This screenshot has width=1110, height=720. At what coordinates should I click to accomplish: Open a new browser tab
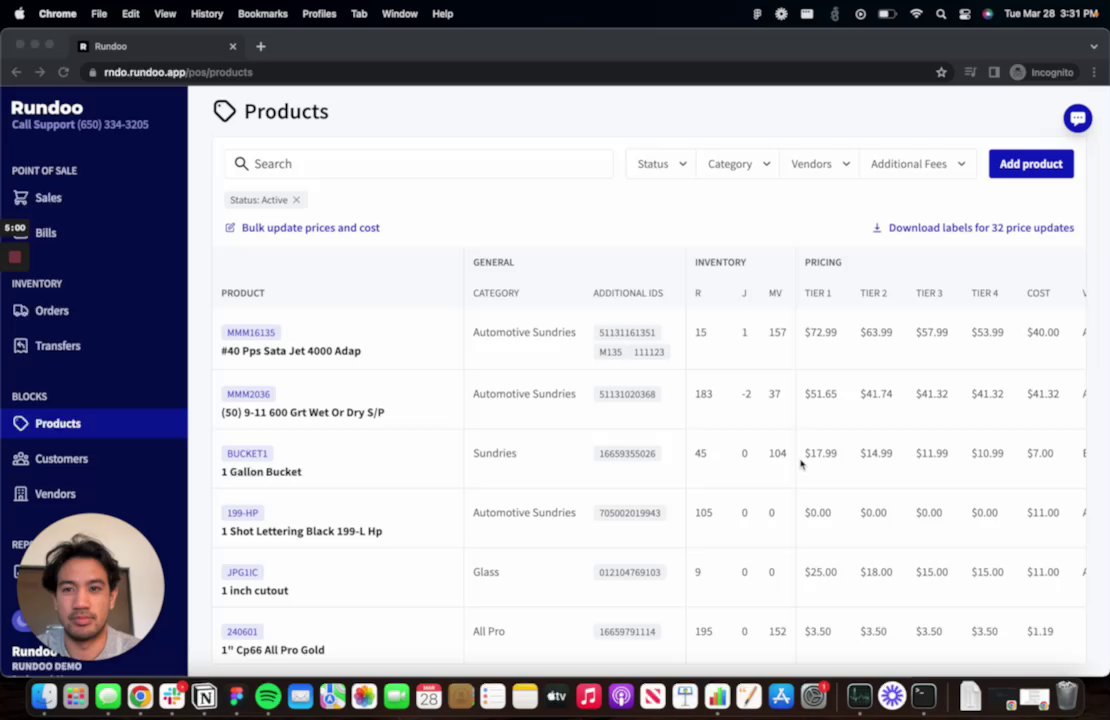pos(261,46)
